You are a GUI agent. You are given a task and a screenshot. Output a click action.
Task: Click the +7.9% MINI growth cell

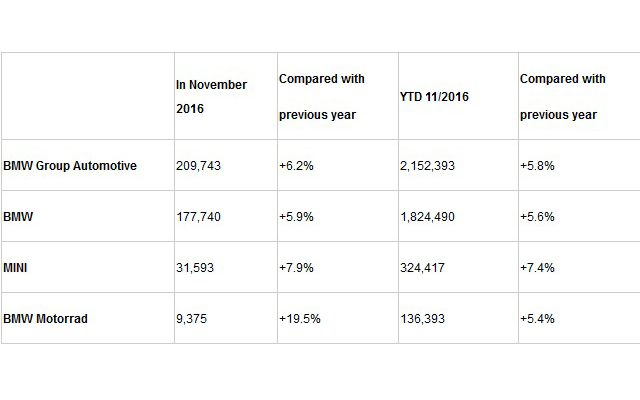point(297,267)
